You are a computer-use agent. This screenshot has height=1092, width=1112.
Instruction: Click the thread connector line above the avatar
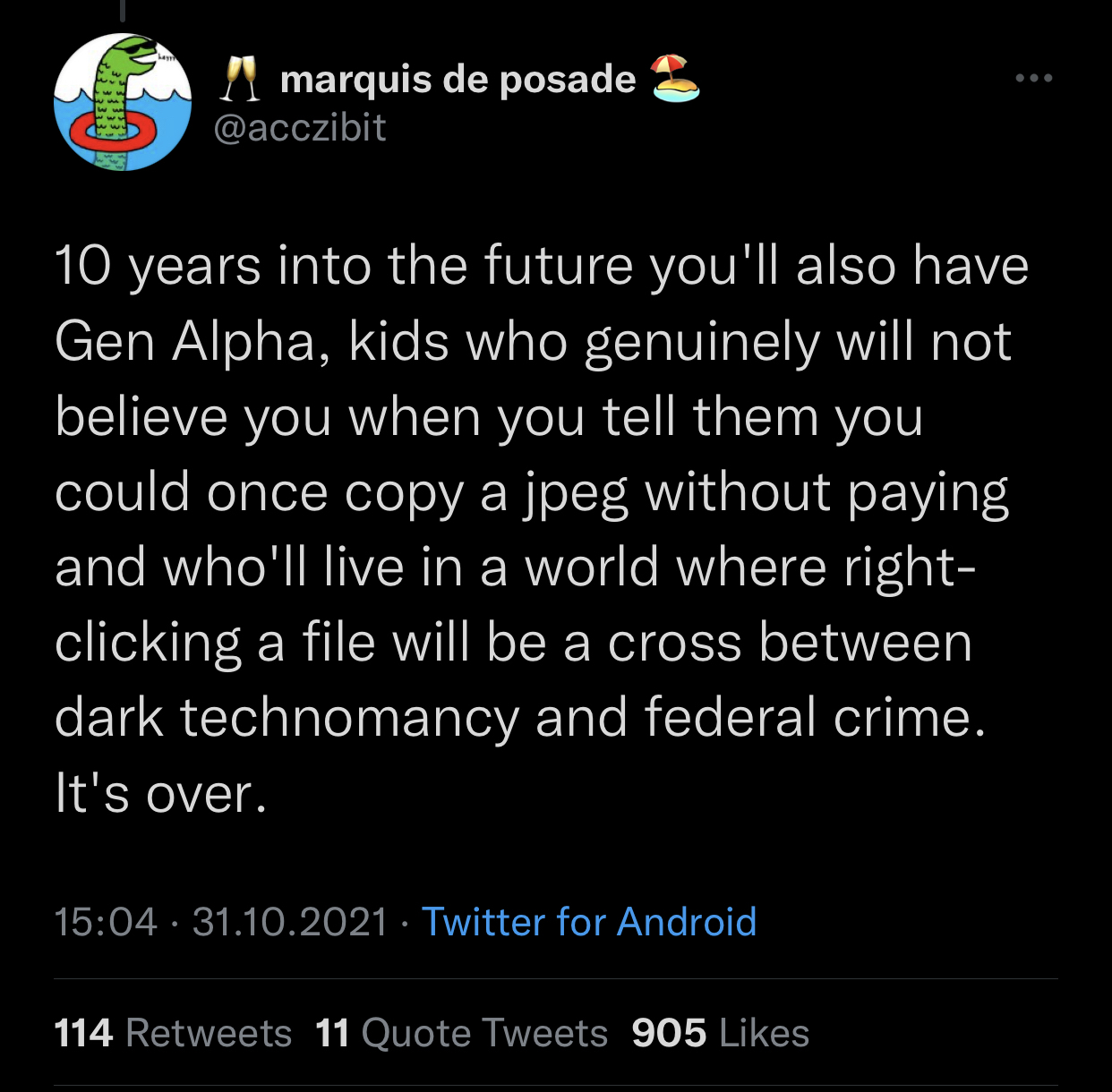[x=122, y=9]
